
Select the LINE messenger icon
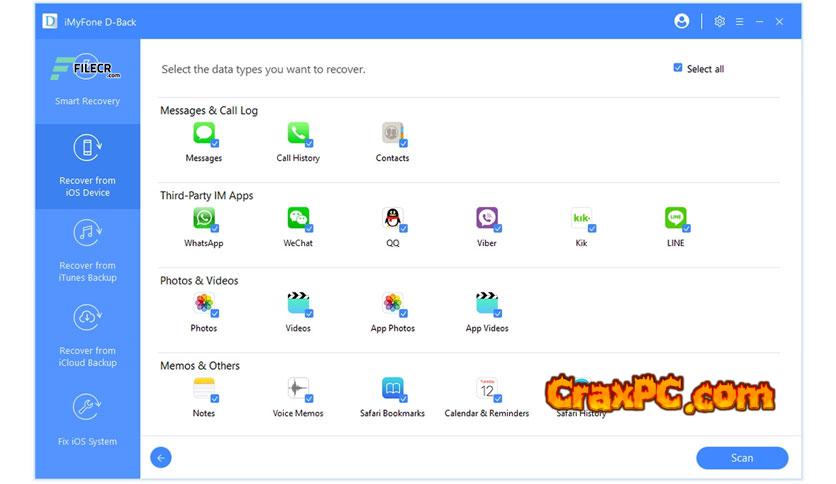[676, 218]
